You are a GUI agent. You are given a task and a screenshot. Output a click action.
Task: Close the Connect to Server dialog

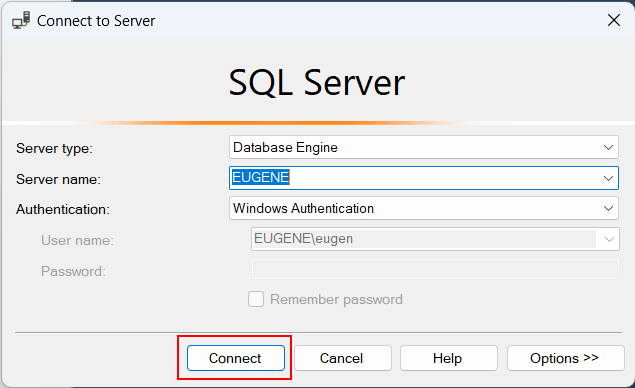(614, 20)
